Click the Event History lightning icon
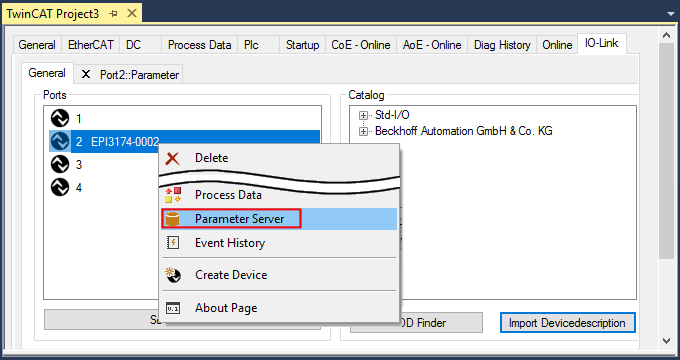Image resolution: width=680 pixels, height=360 pixels. pos(173,242)
